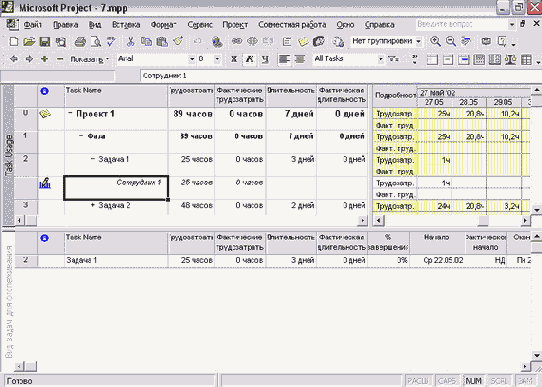Image resolution: width=542 pixels, height=387 pixels.
Task: Open the Arial font dropdown
Action: (x=191, y=59)
